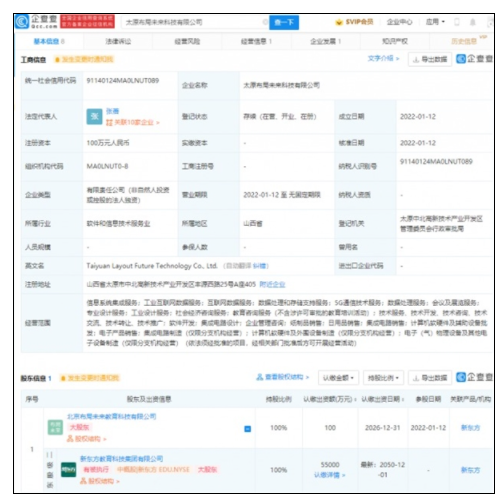This screenshot has width=503, height=502.
Task: Open 新东方 related product link in first row
Action: coord(470,428)
